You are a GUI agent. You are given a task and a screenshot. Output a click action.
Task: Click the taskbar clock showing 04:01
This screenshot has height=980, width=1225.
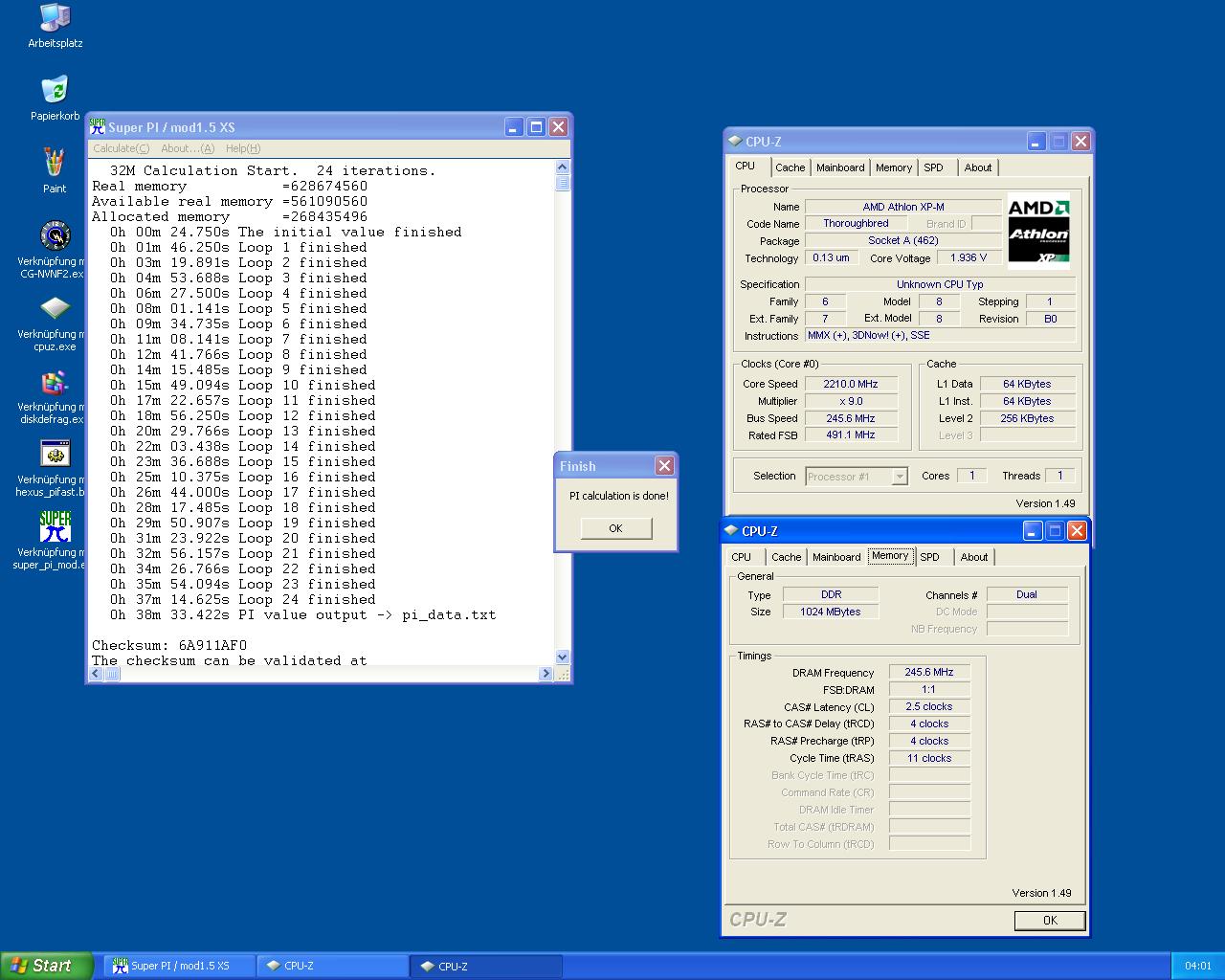point(1197,966)
